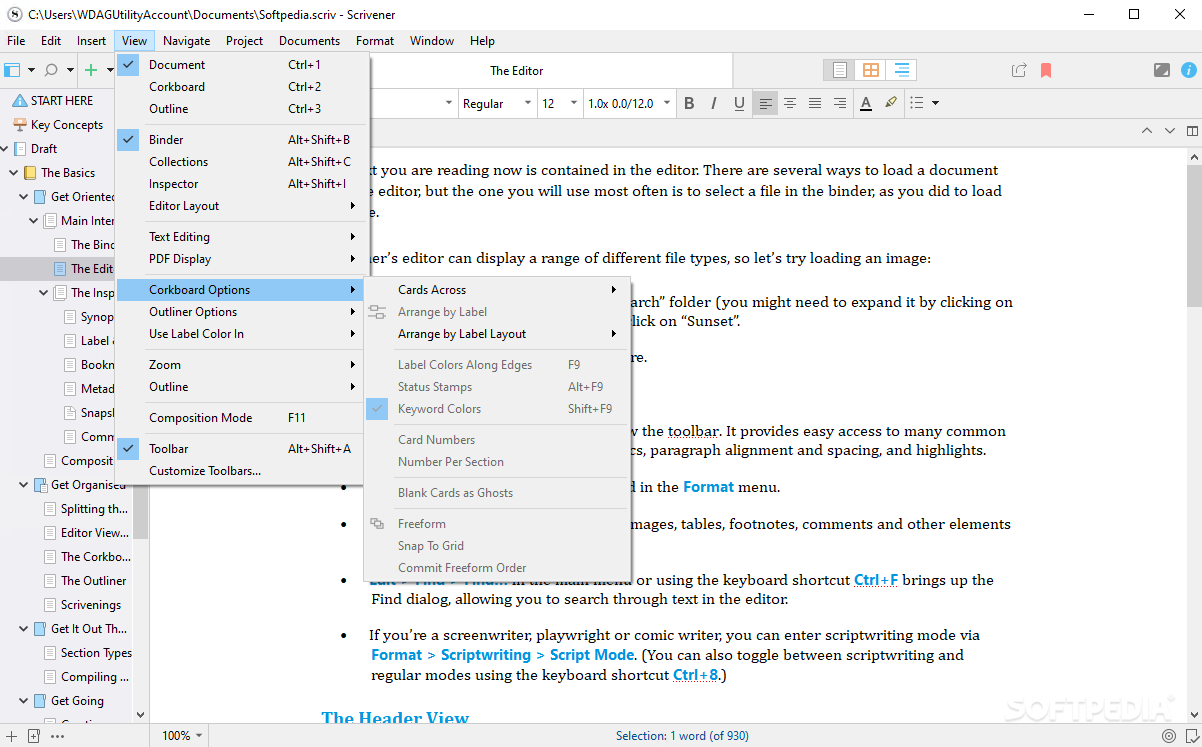This screenshot has width=1202, height=747.
Task: Open composition mode dark icon in toolbar
Action: (x=1162, y=70)
